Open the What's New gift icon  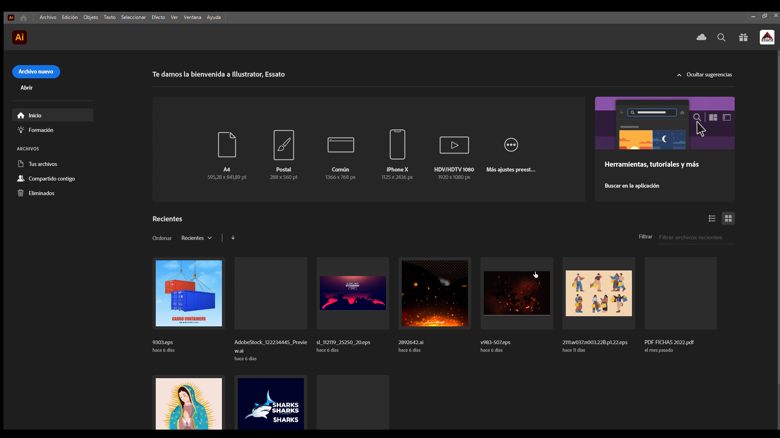pyautogui.click(x=743, y=38)
